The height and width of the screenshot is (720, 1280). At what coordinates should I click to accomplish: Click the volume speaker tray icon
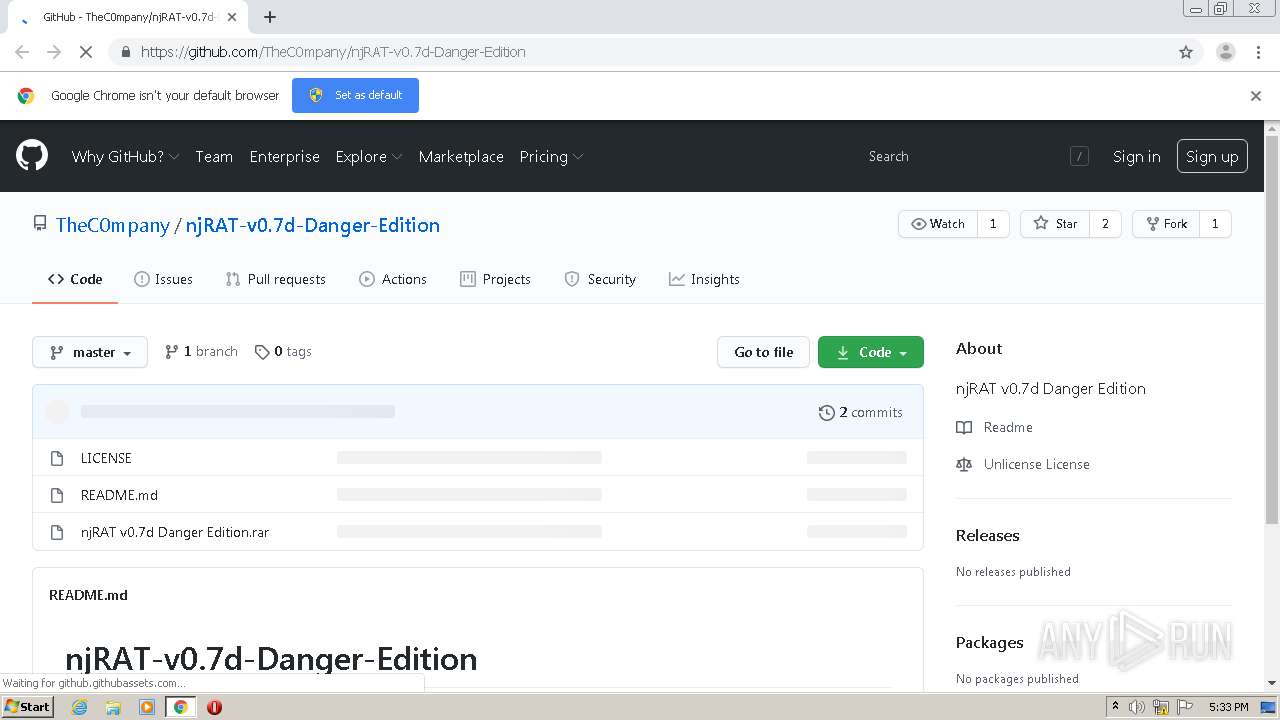(1137, 707)
